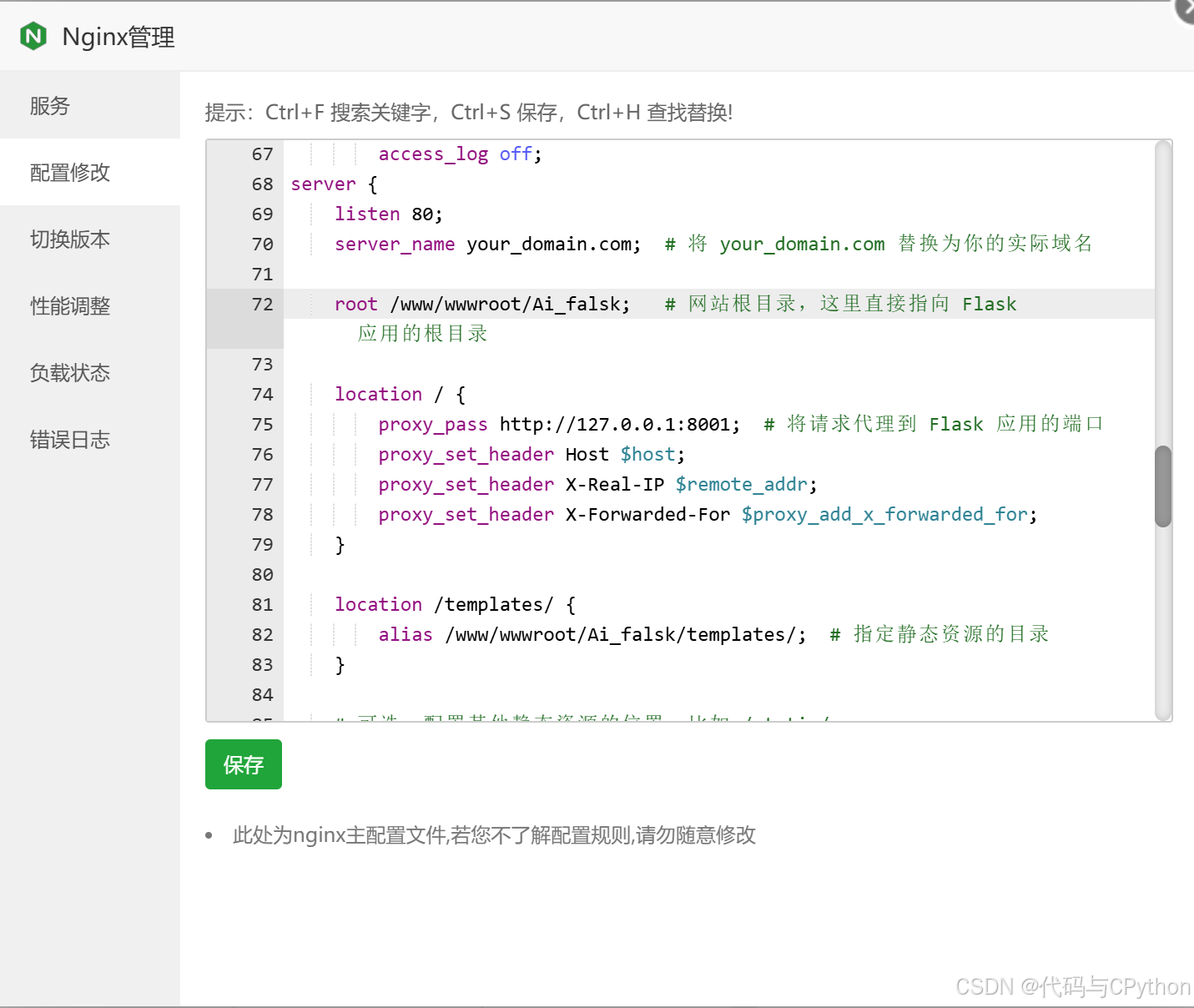Click 'server_name your_domain.com;' text

[x=488, y=244]
